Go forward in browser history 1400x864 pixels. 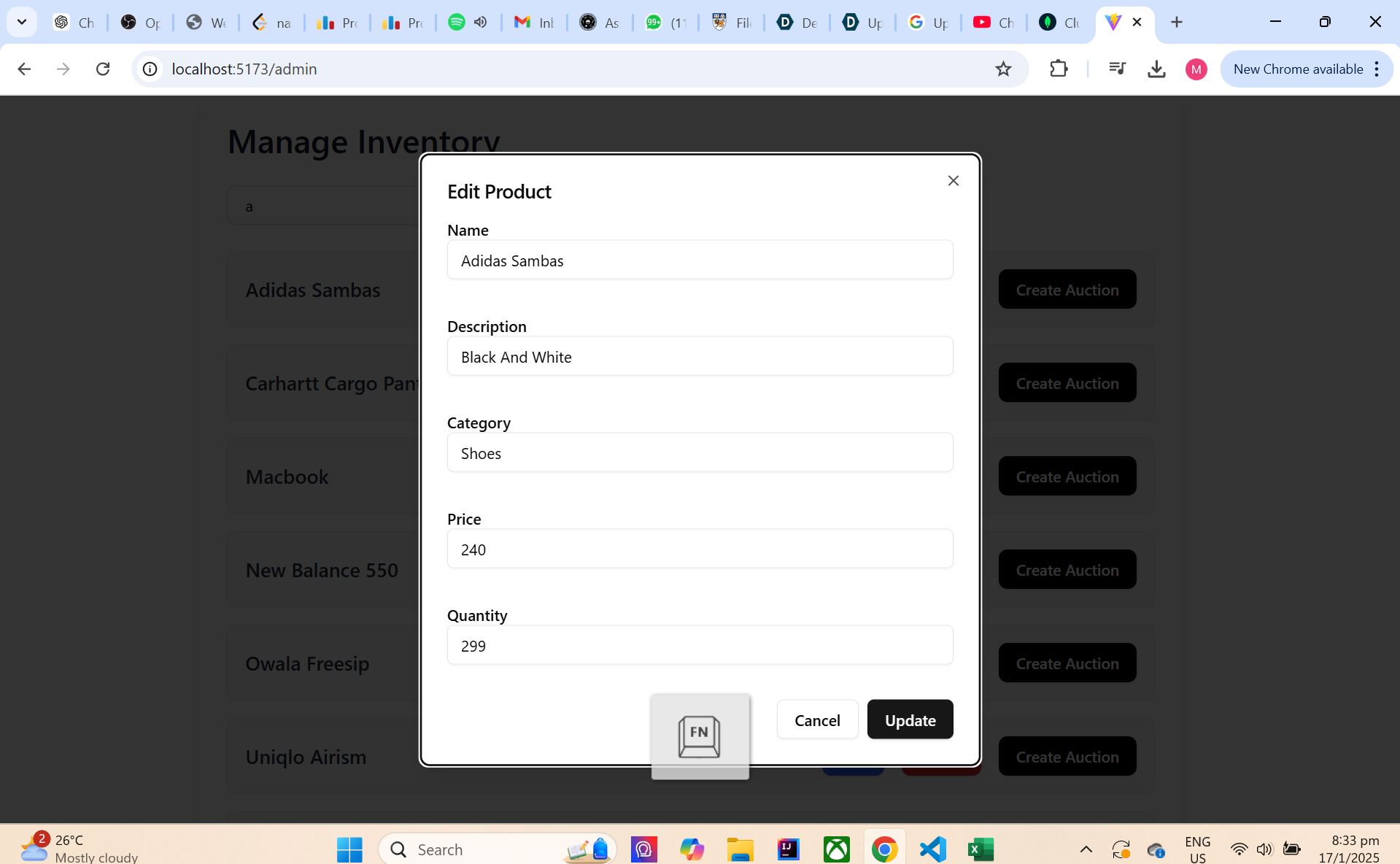[x=63, y=69]
